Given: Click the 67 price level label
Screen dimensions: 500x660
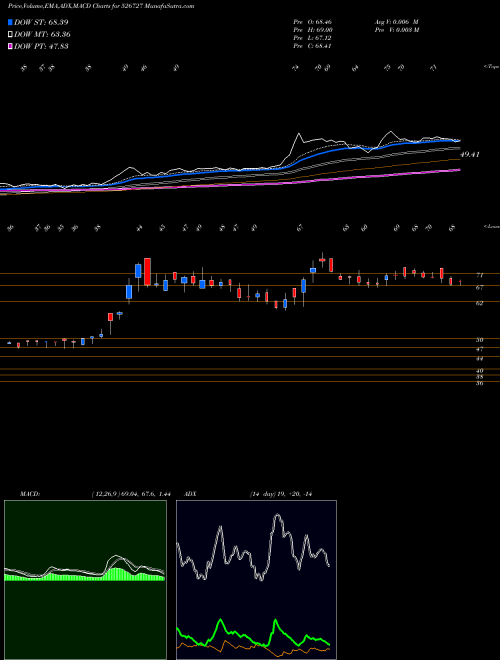Looking at the screenshot, I should point(479,287).
